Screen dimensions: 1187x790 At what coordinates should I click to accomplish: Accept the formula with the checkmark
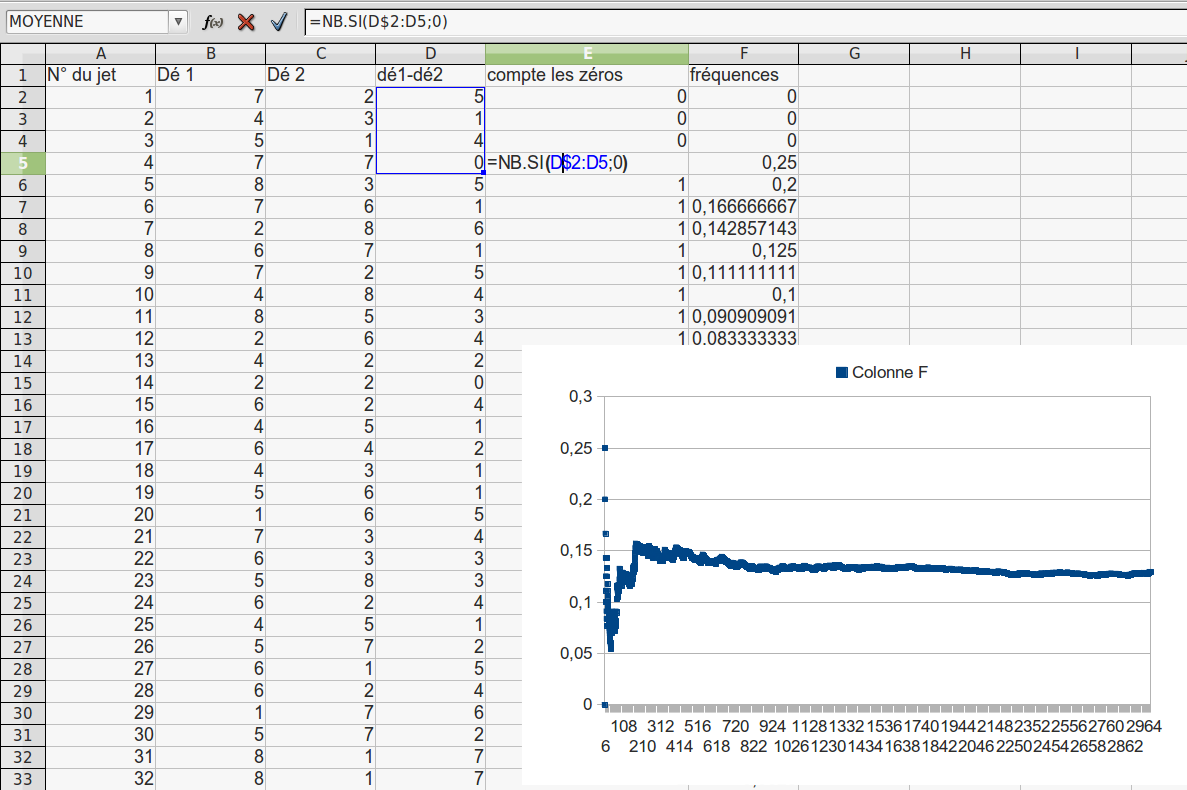pyautogui.click(x=279, y=21)
